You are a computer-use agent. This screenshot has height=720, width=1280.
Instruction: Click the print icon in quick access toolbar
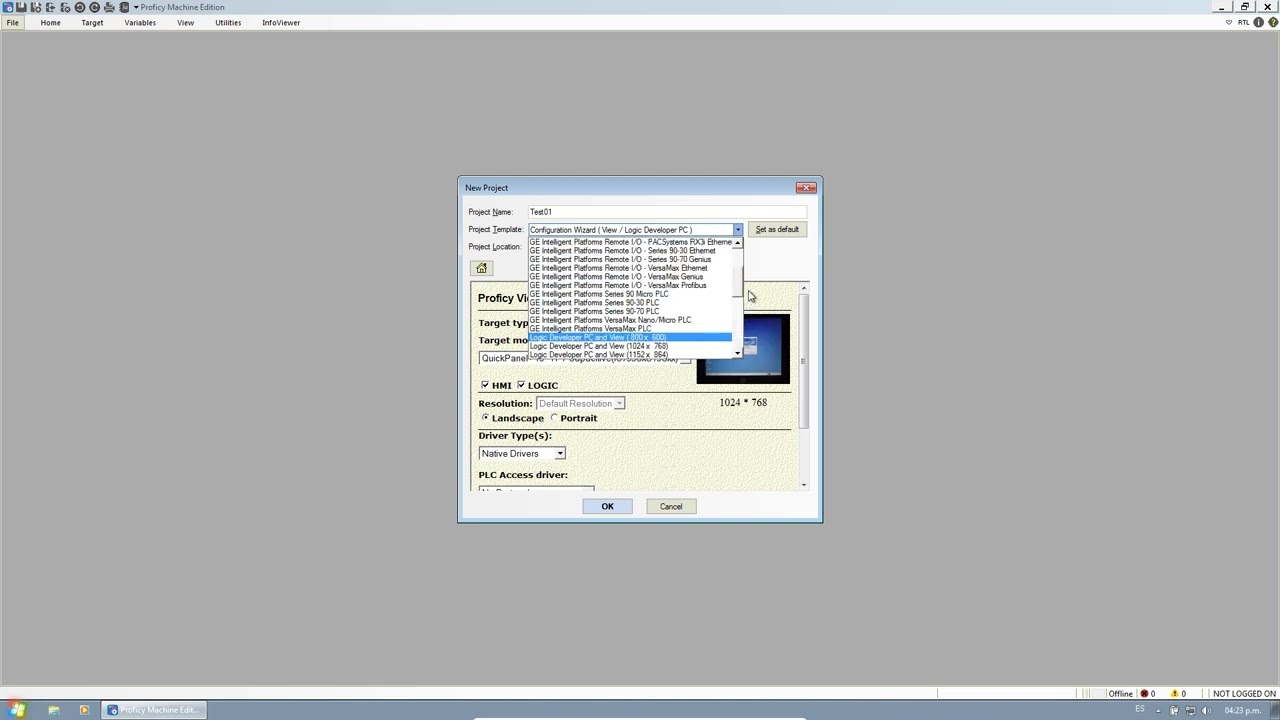coord(109,7)
